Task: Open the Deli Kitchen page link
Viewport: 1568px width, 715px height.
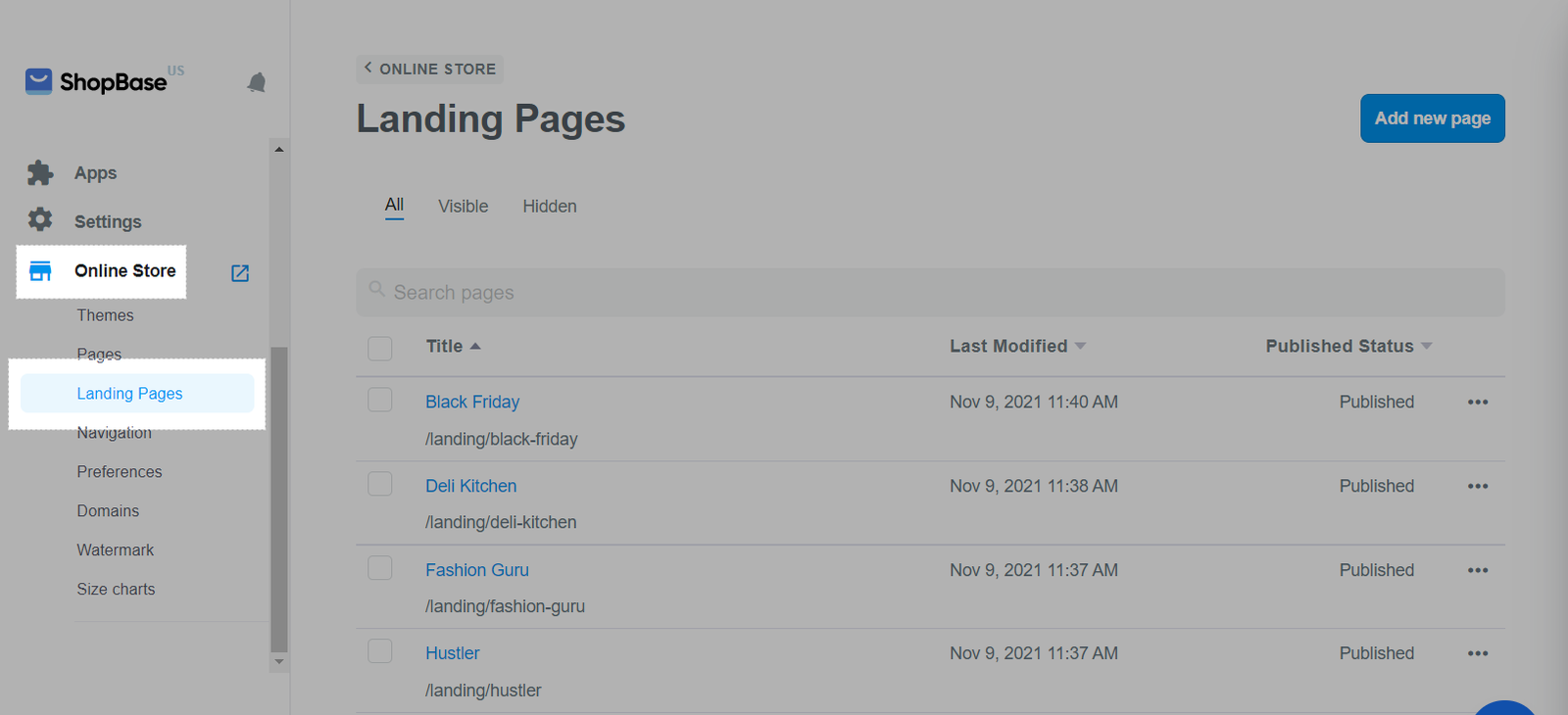Action: 470,486
